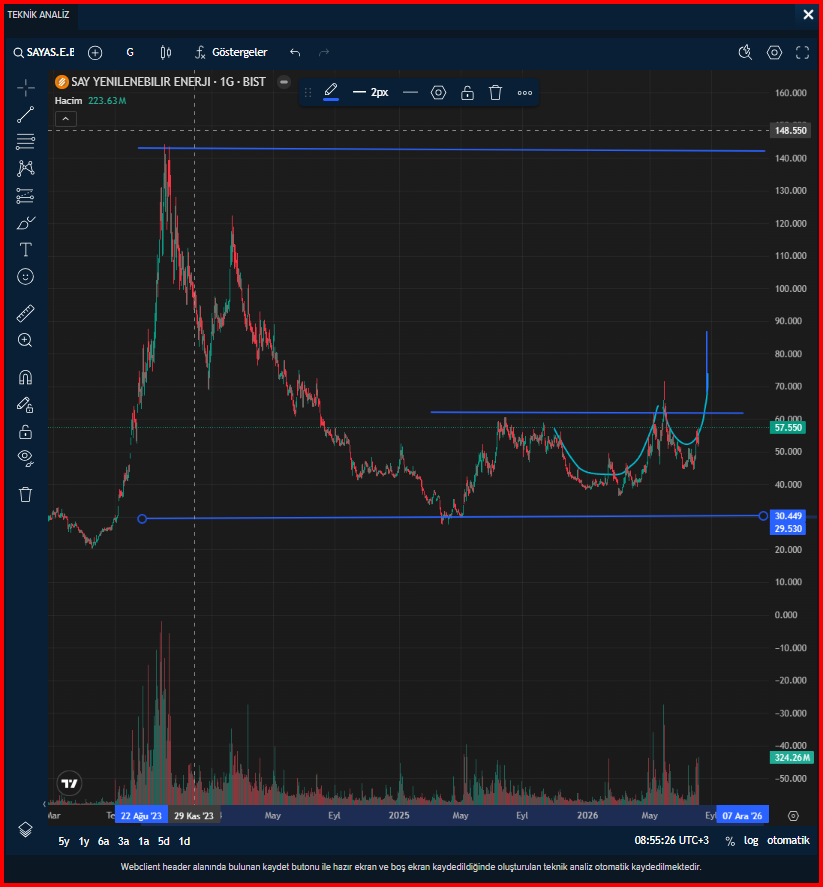Open quick search in top bar
823x887 pixels.
[x=746, y=53]
